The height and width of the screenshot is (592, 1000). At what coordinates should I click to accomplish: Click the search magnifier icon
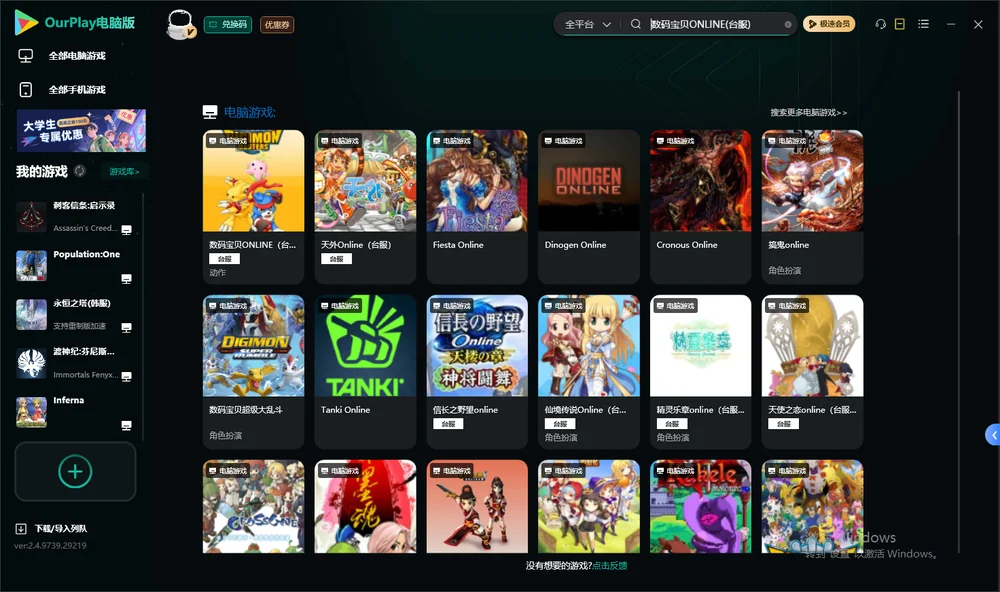click(635, 24)
